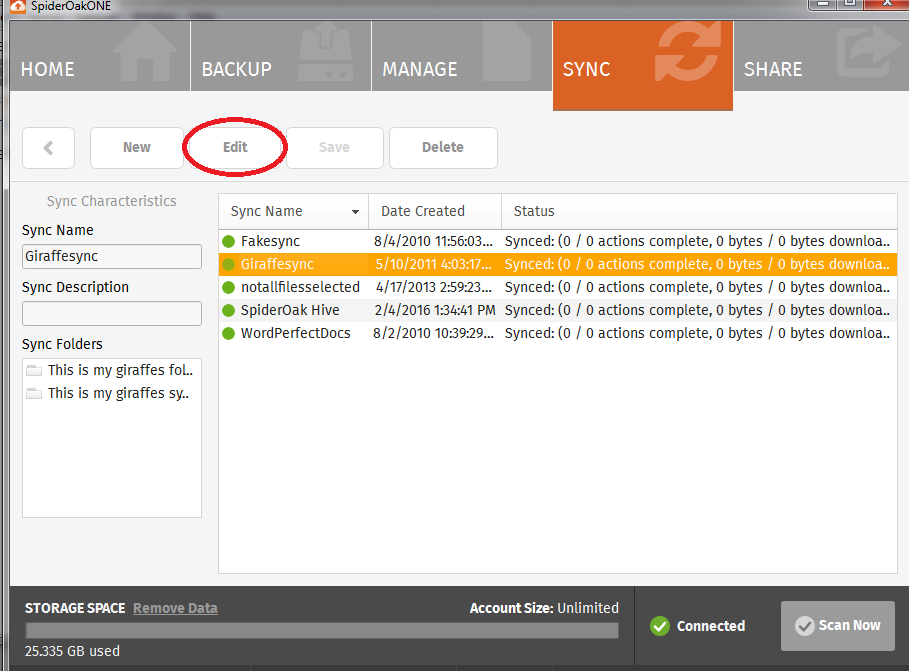
Task: Select 'This is my giraffes fol..' folder
Action: [x=120, y=370]
